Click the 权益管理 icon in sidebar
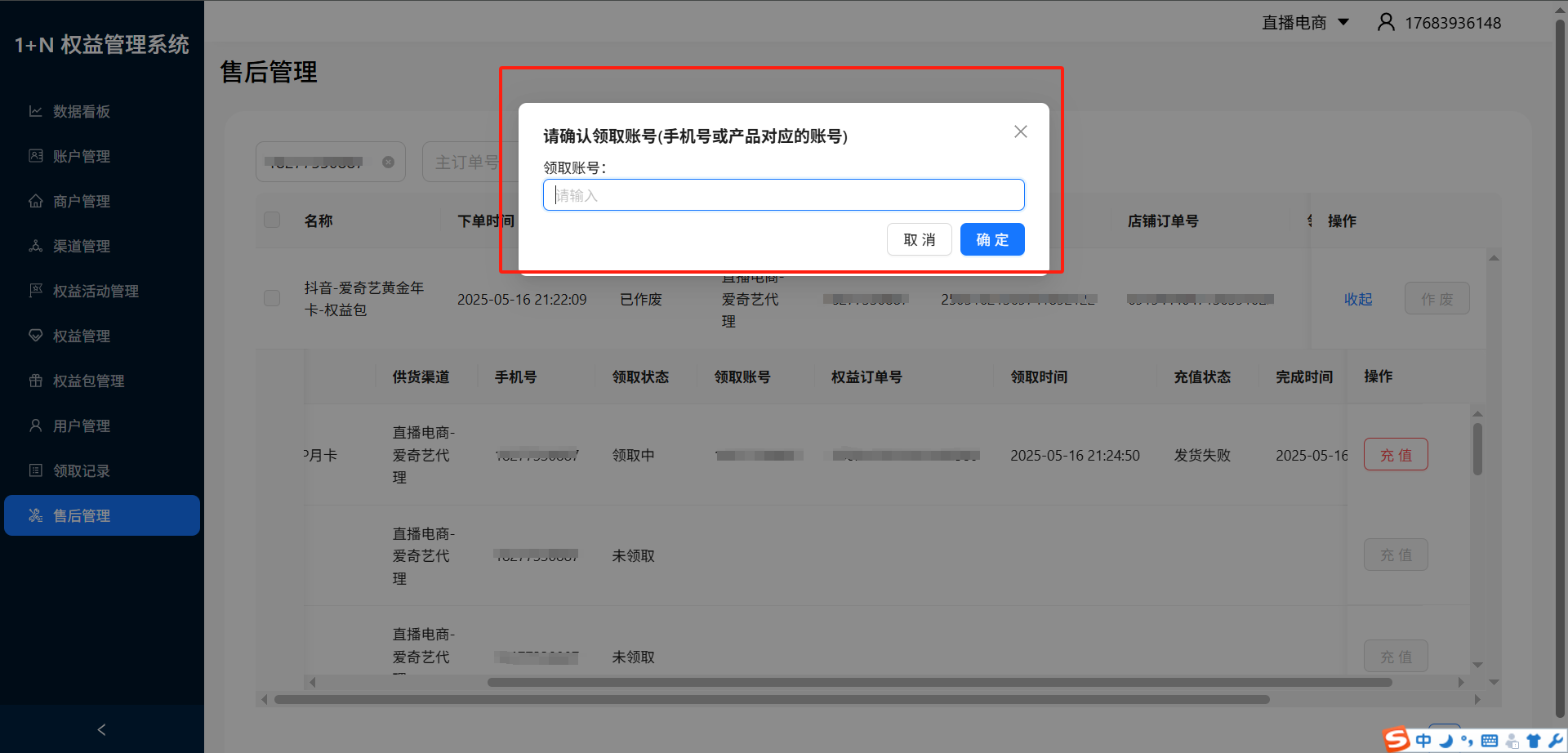Screen dimensions: 1568x753 tap(36, 336)
